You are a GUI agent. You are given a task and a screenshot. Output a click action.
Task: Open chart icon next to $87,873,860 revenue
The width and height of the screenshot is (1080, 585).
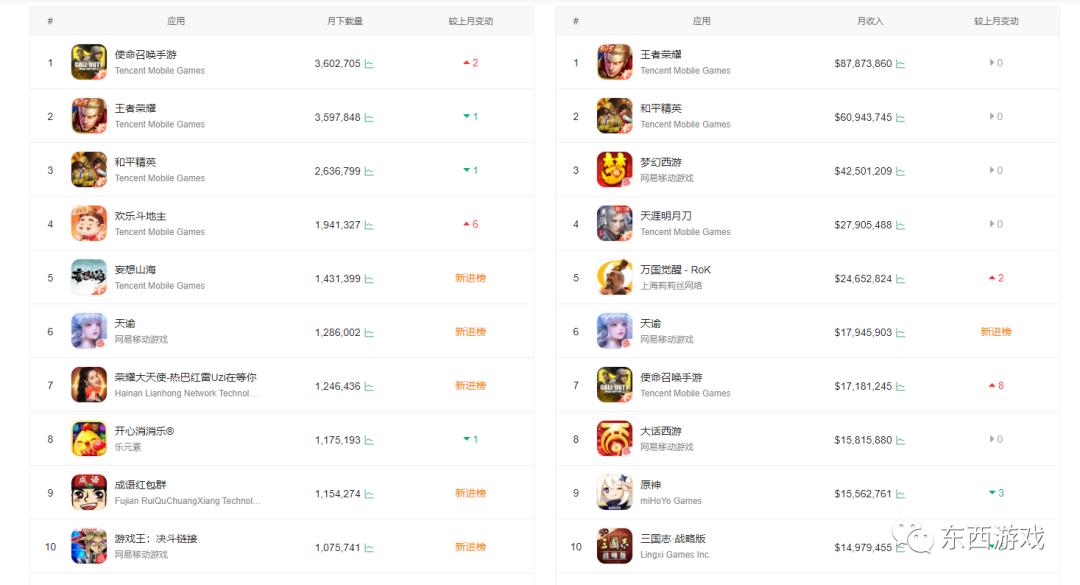tap(900, 64)
